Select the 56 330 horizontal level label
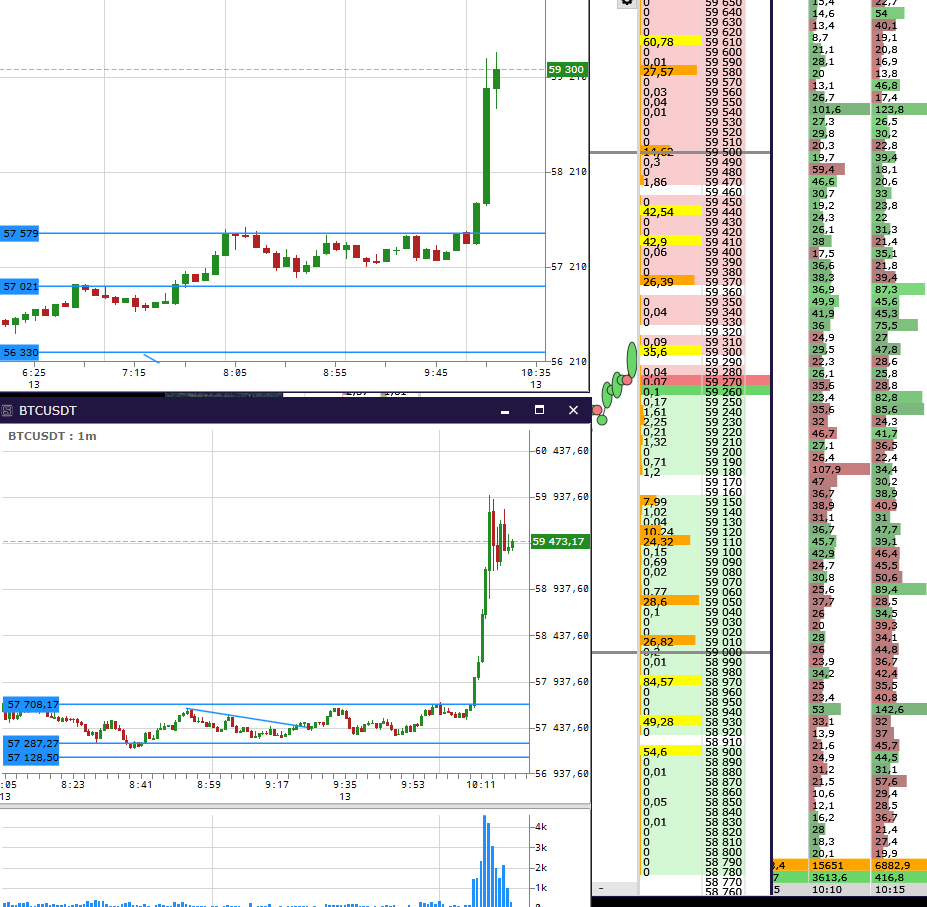This screenshot has width=927, height=907. (20, 352)
